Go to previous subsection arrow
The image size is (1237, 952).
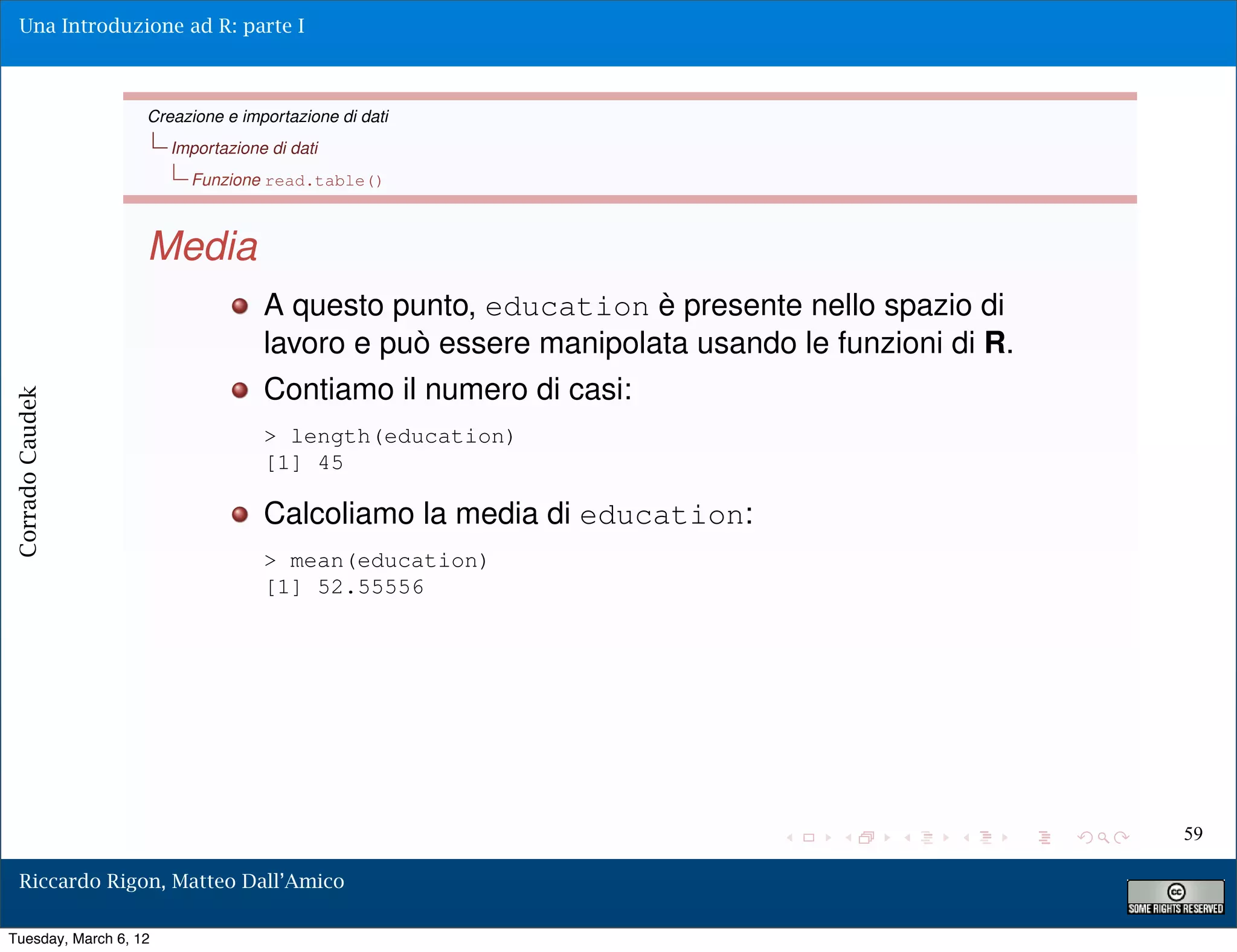tap(907, 837)
